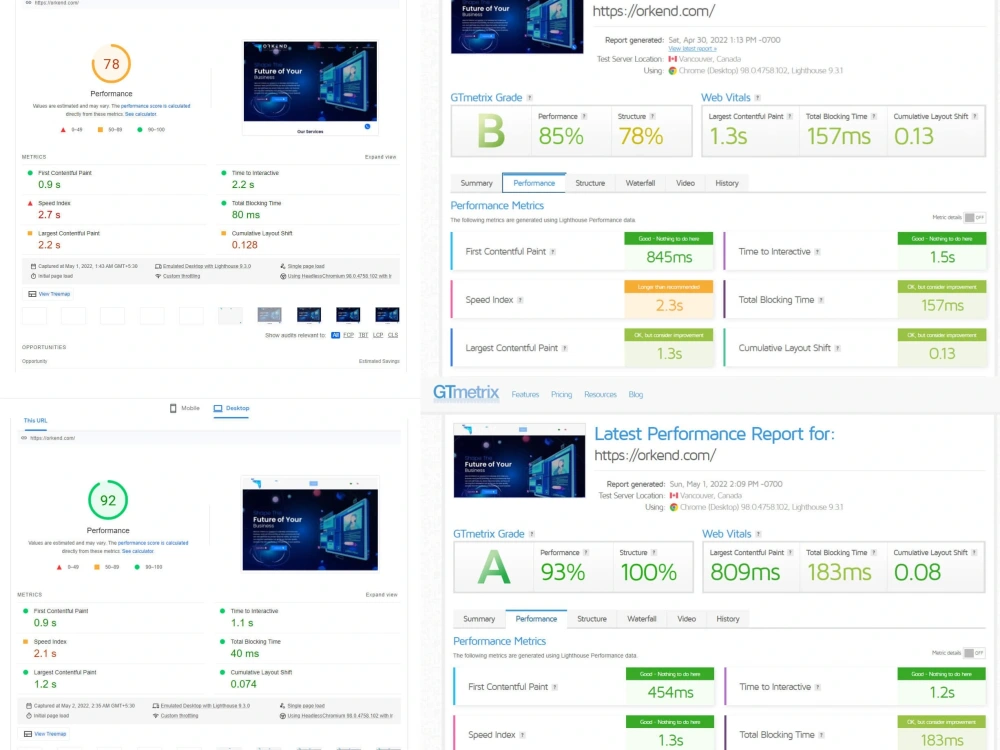Click the last filmstrip thumbnail in 78 report
The image size is (1000, 750).
387,315
